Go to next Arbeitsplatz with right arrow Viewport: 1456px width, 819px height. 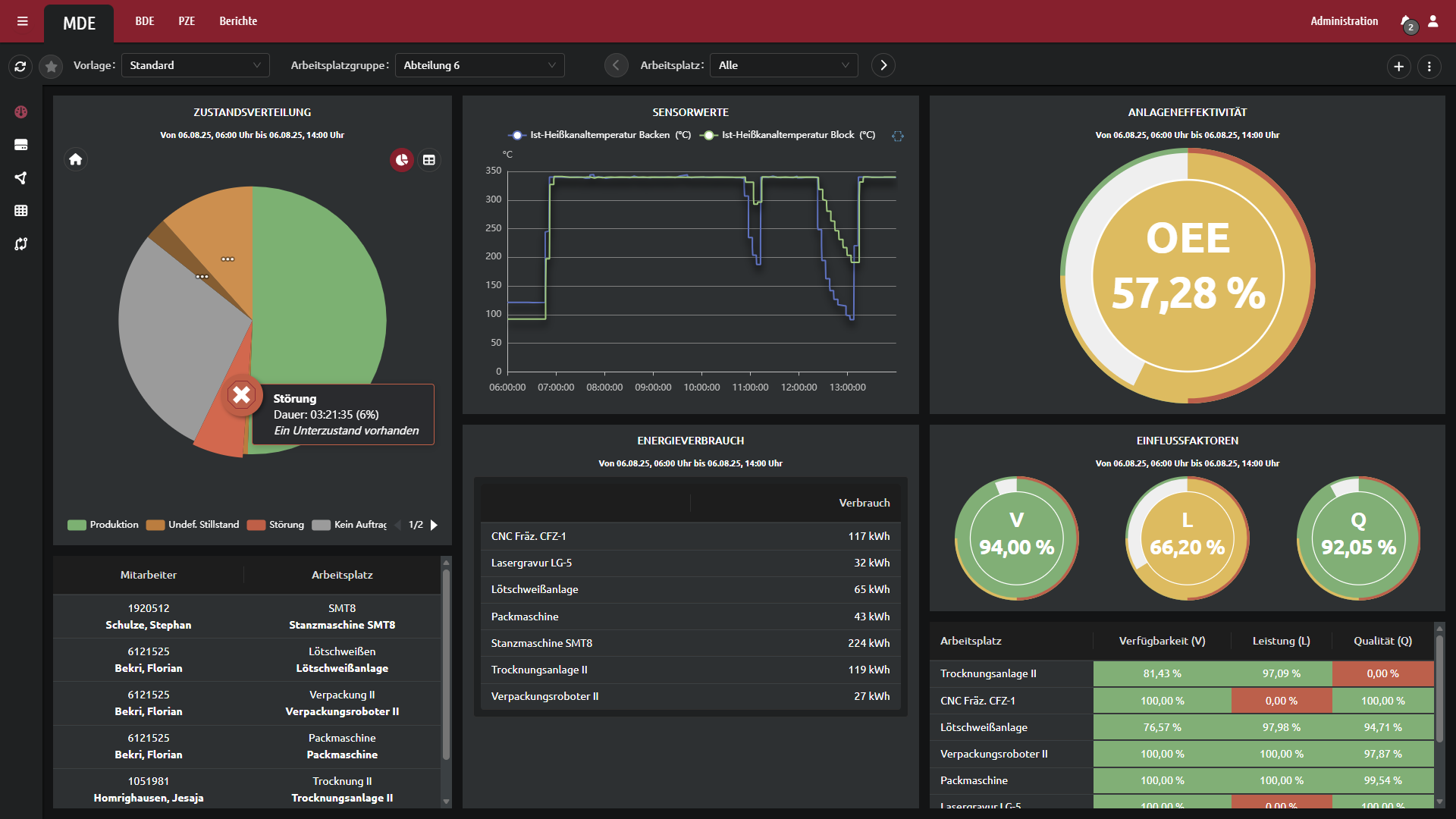[883, 65]
